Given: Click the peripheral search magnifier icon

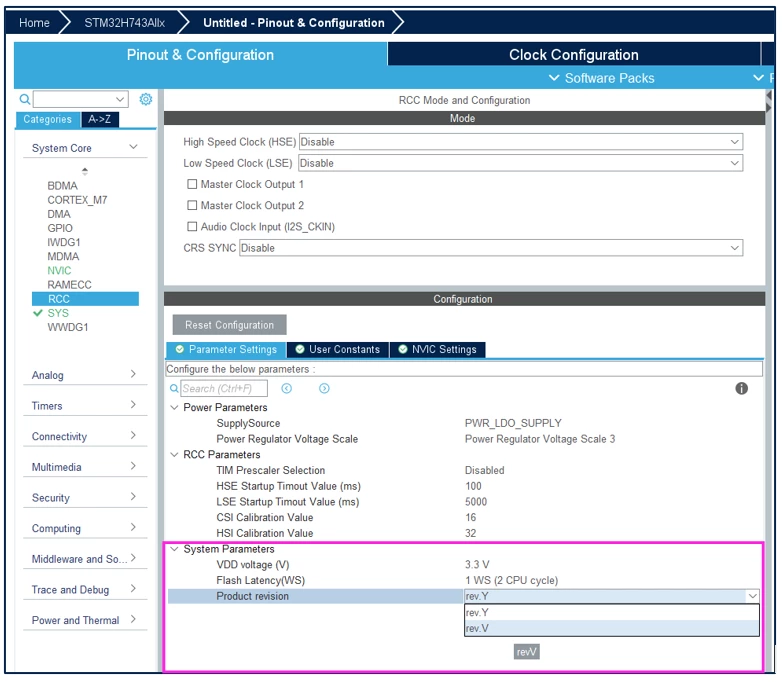Looking at the screenshot, I should click(x=24, y=99).
